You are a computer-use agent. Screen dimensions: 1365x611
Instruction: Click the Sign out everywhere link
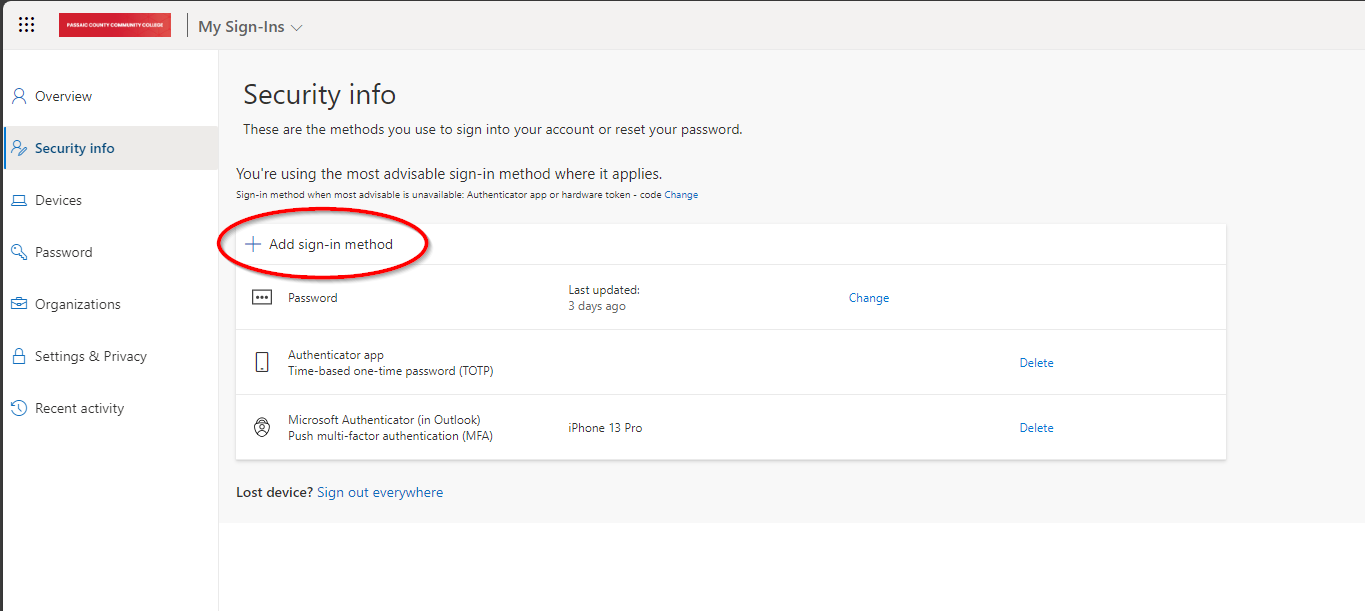coord(380,492)
